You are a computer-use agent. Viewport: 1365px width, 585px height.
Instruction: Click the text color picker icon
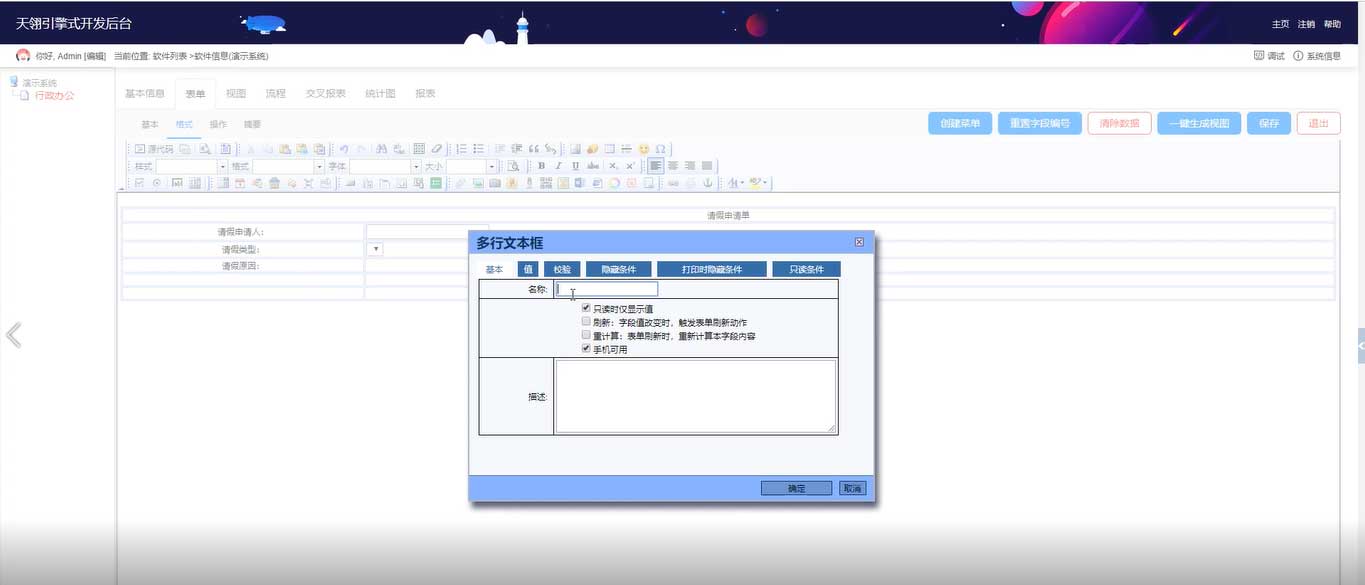(x=735, y=183)
